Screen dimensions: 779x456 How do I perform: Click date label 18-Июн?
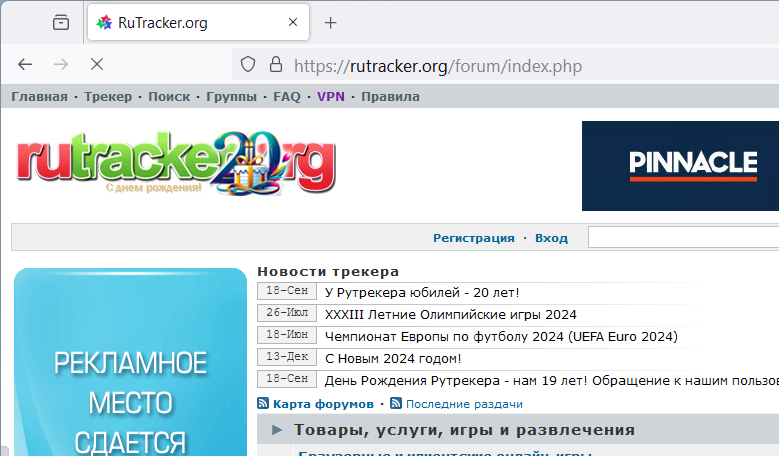pyautogui.click(x=287, y=334)
